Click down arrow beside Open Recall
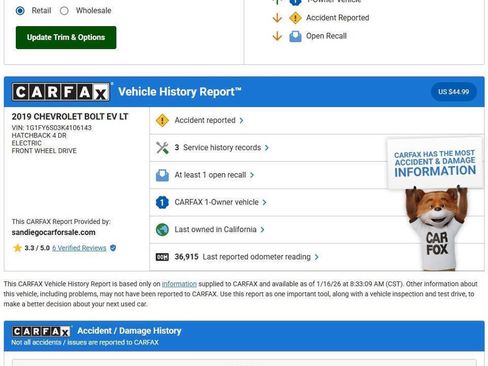Image resolution: width=488 pixels, height=366 pixels. tap(277, 36)
